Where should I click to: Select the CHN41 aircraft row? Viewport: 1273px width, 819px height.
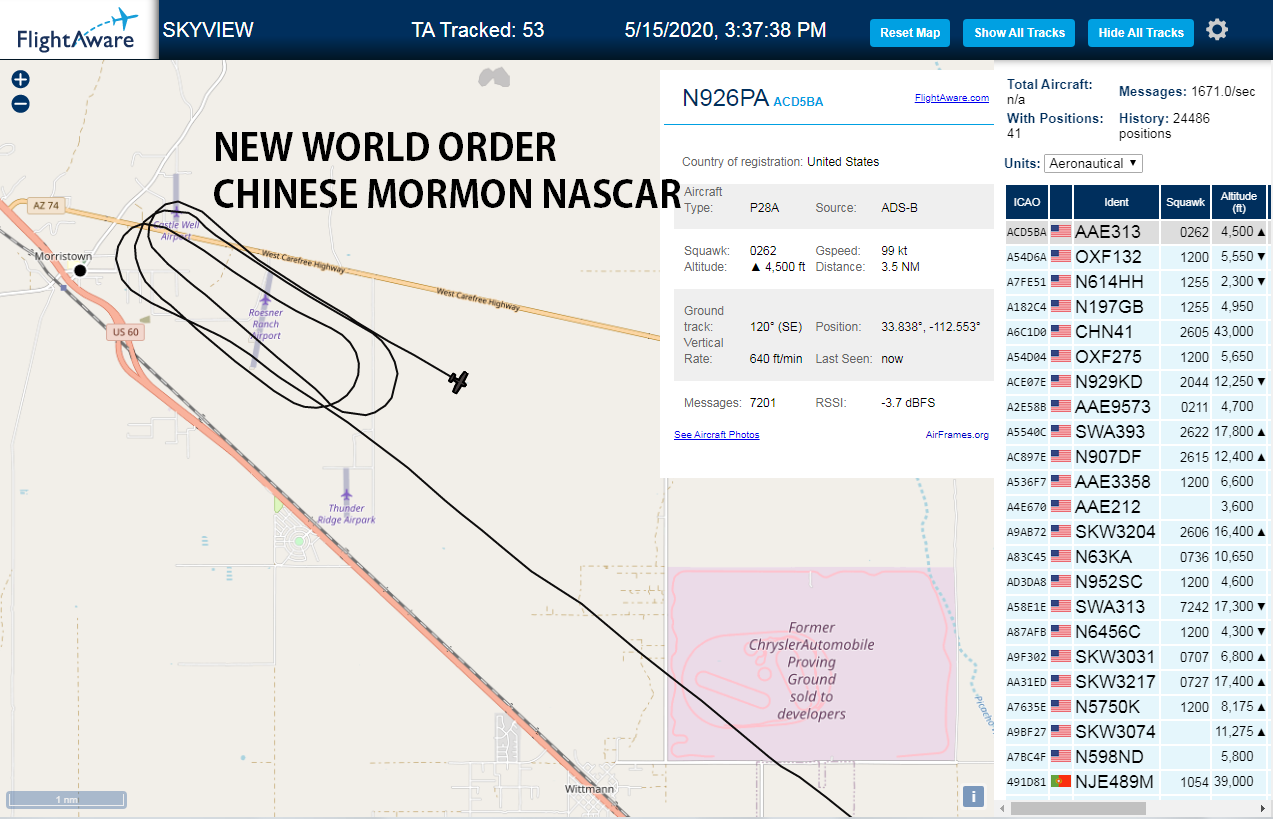point(1137,332)
